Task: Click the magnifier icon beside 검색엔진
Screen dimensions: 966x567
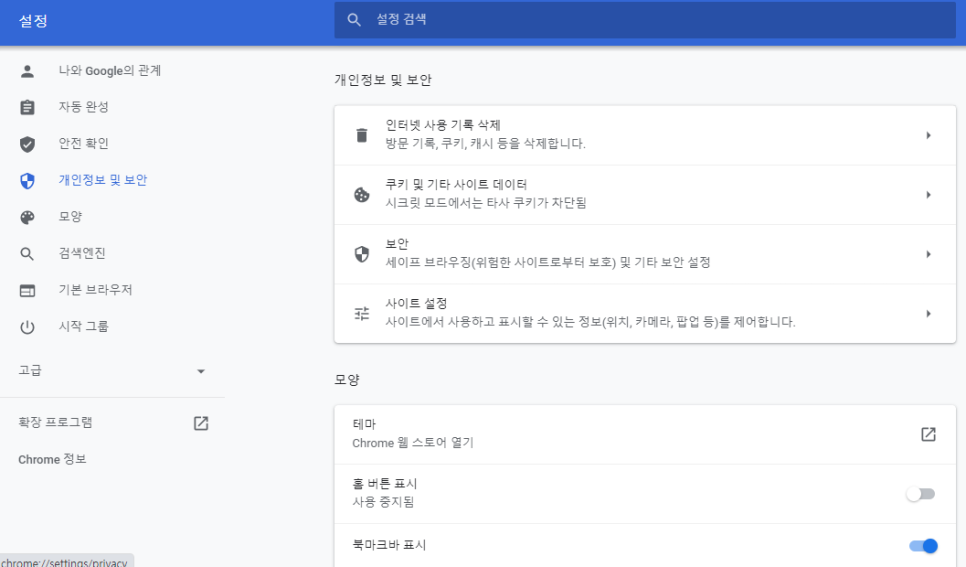Action: pyautogui.click(x=27, y=253)
